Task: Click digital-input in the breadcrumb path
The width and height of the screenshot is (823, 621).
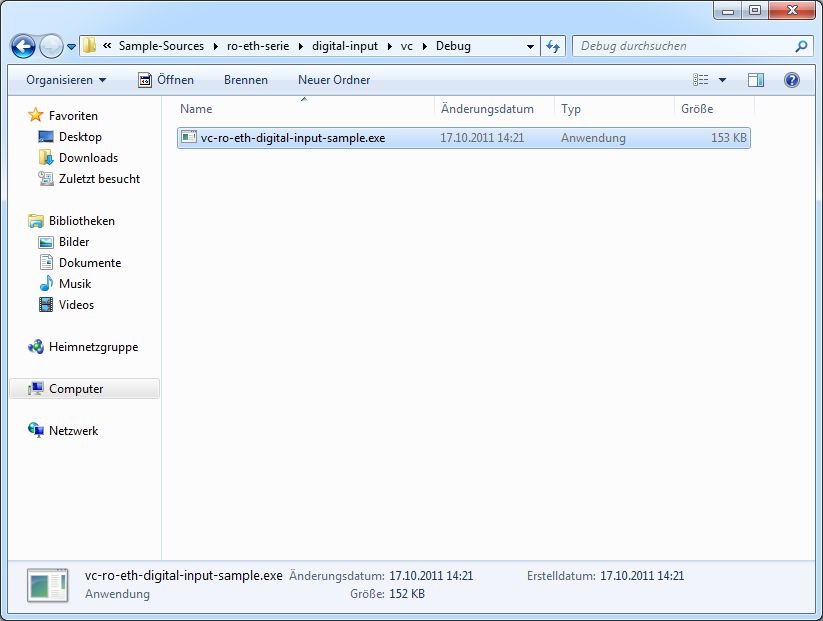Action: (x=347, y=46)
